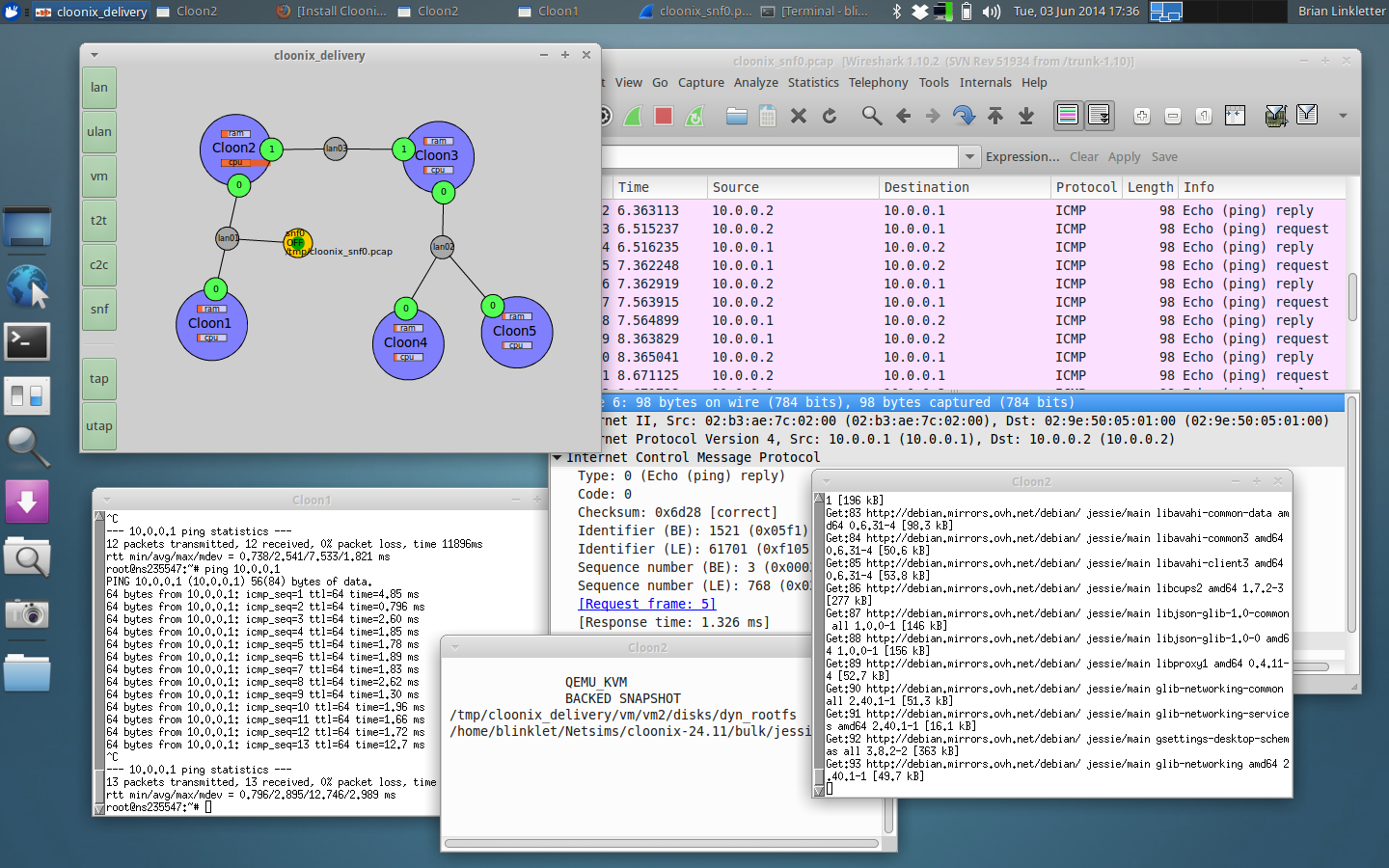Find a packet with the magnifier icon
This screenshot has height=868, width=1389.
[872, 116]
